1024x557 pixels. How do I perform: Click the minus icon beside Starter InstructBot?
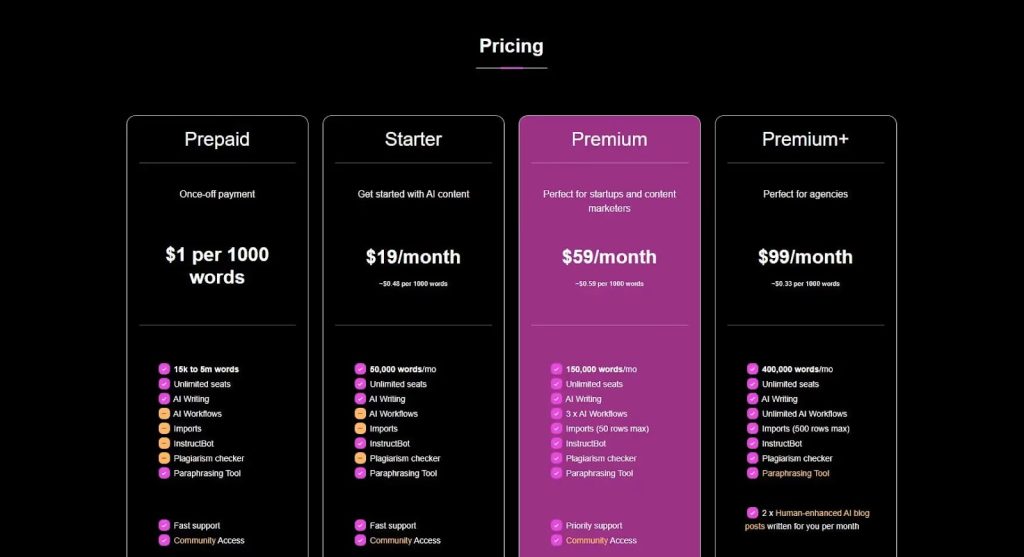tap(360, 443)
